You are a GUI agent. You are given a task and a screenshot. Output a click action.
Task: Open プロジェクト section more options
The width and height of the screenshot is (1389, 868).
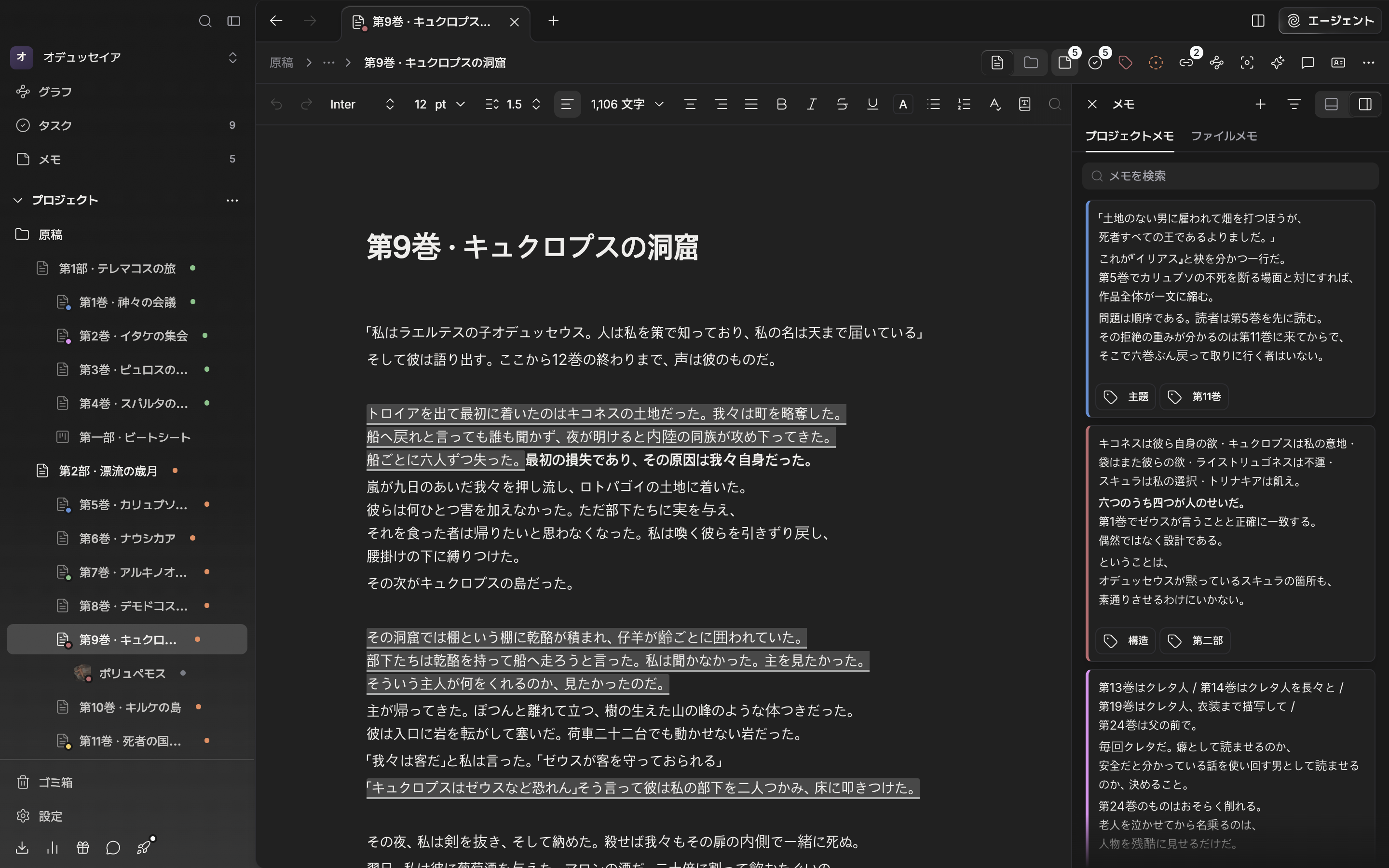tap(232, 200)
